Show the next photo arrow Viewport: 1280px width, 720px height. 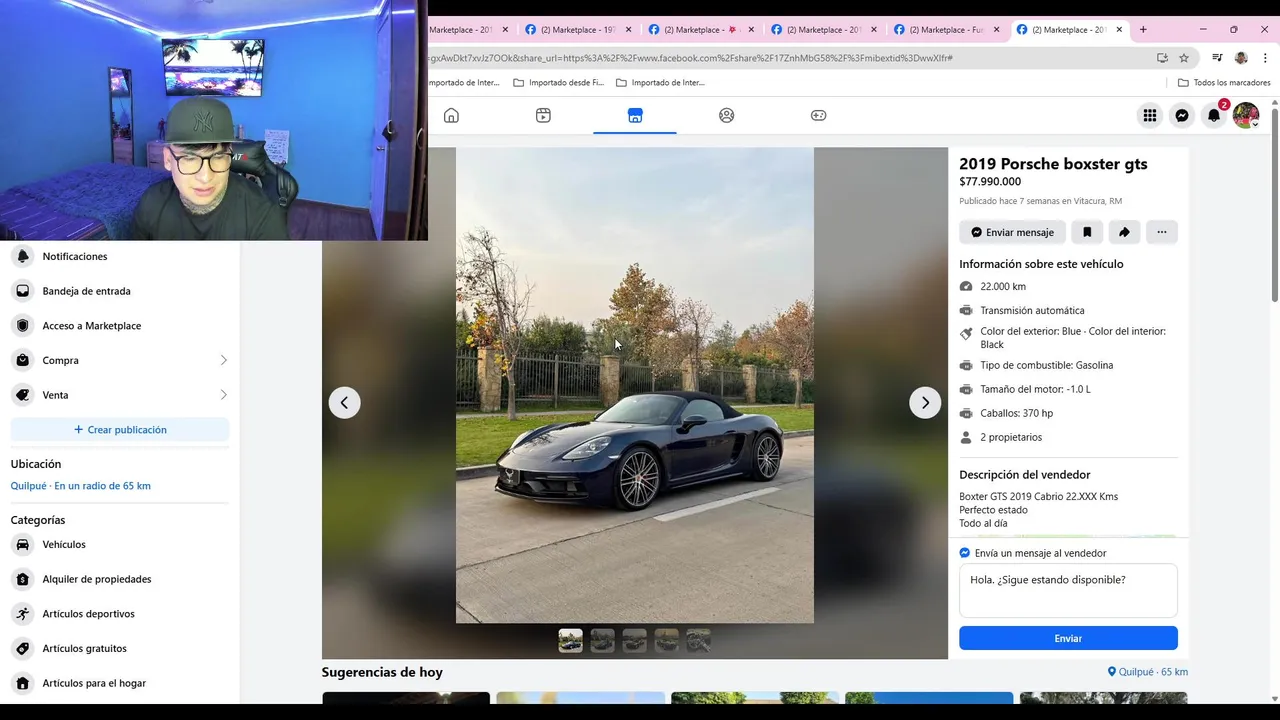tap(925, 402)
